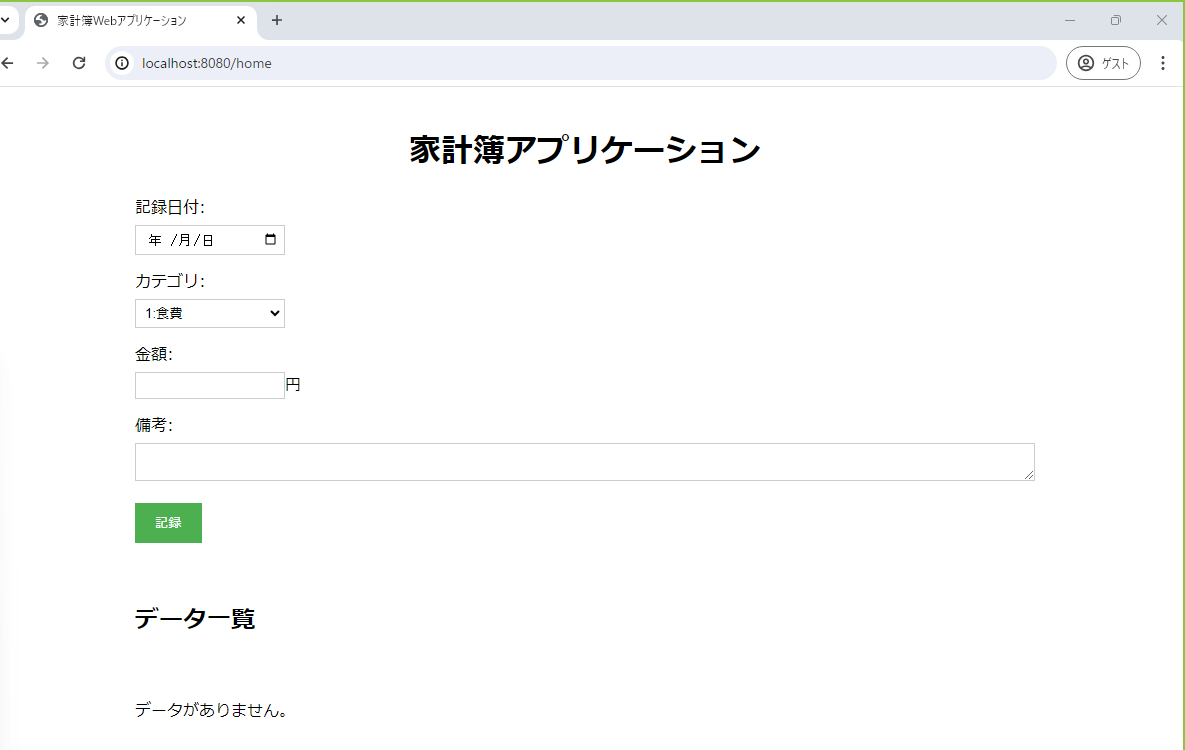Screen dimensions: 1185x750
Task: Click the カテゴリ dropdown arrow
Action: click(x=272, y=313)
